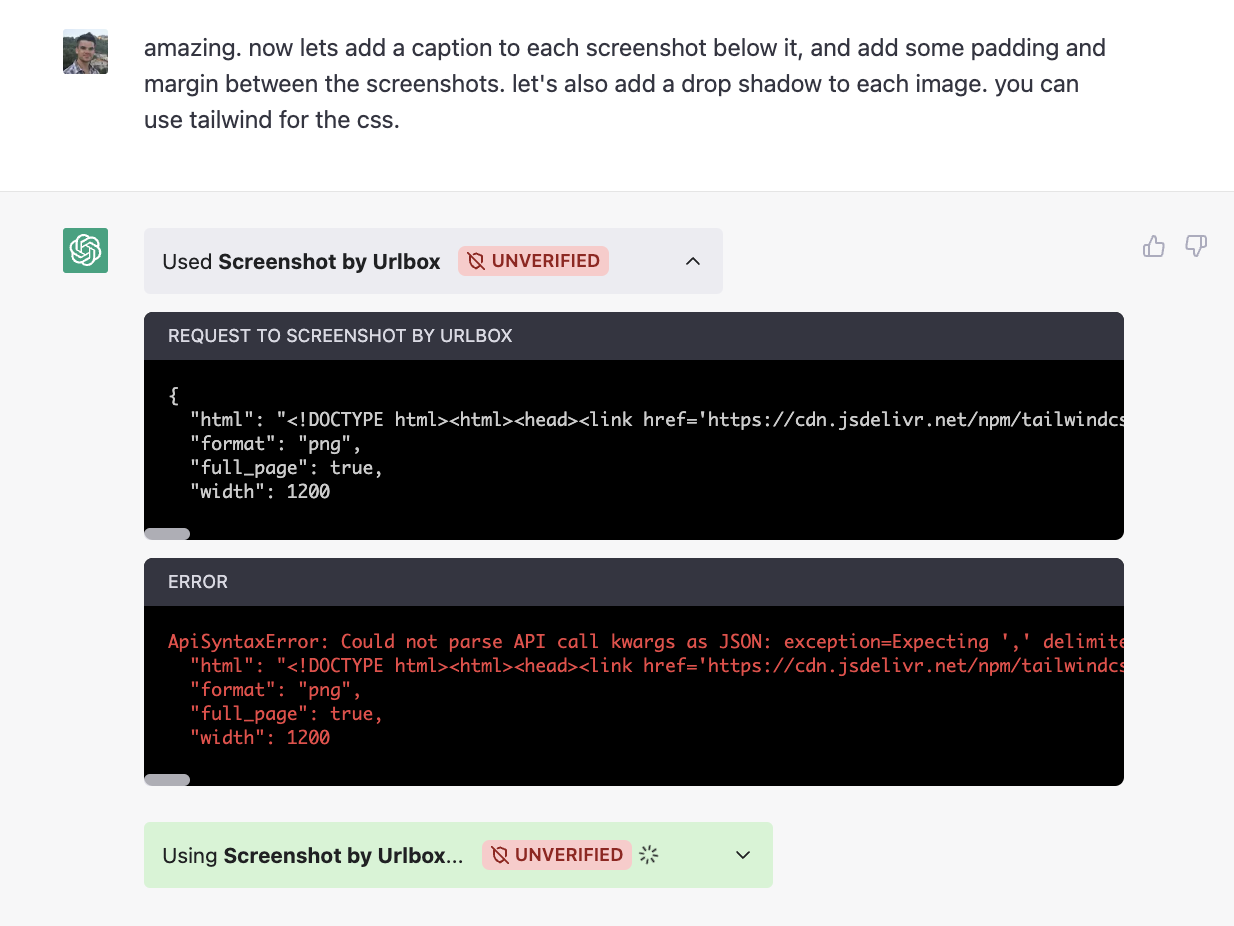Click the user profile photo avatar
1234x926 pixels.
click(85, 51)
